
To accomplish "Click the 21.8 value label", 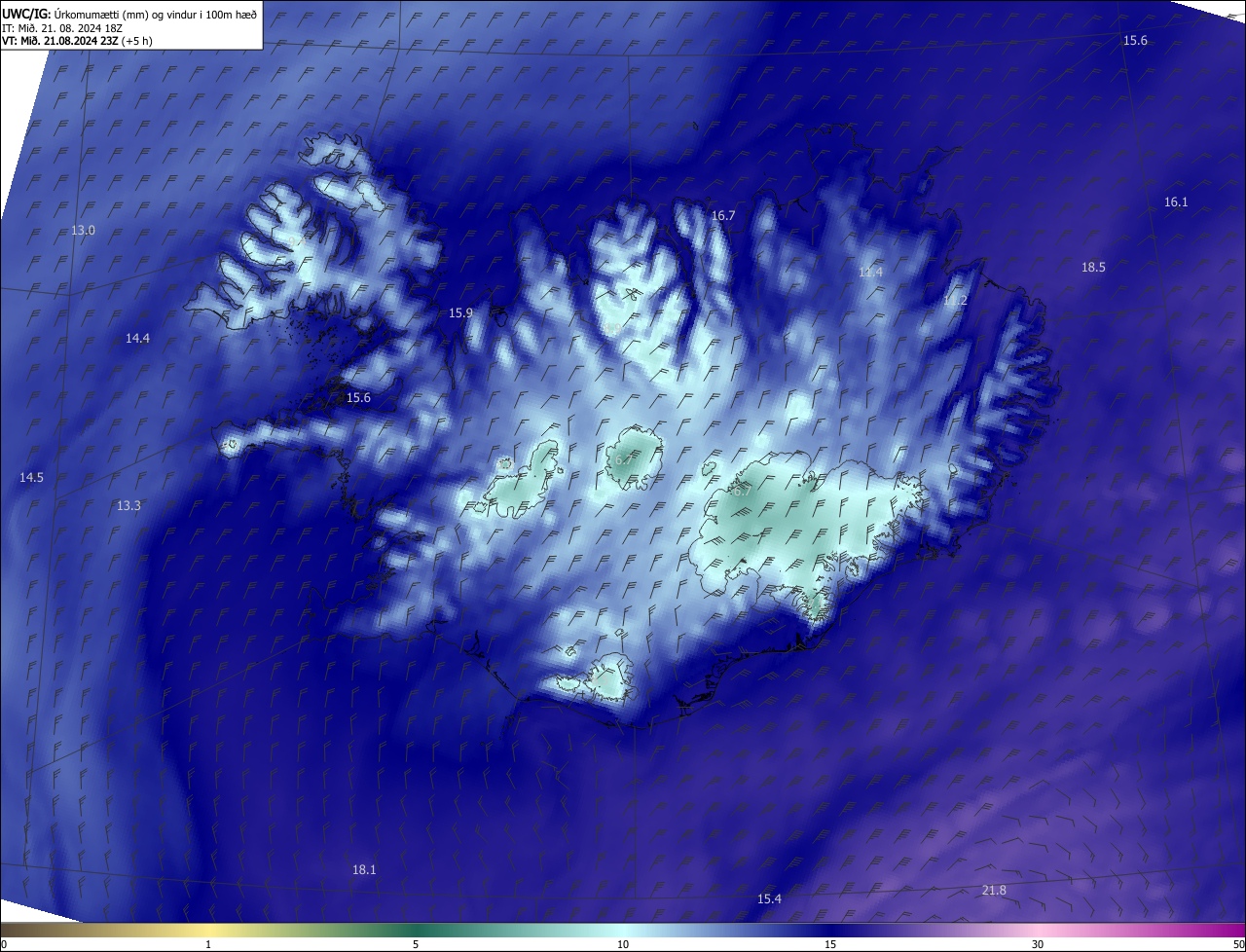I will (x=994, y=891).
